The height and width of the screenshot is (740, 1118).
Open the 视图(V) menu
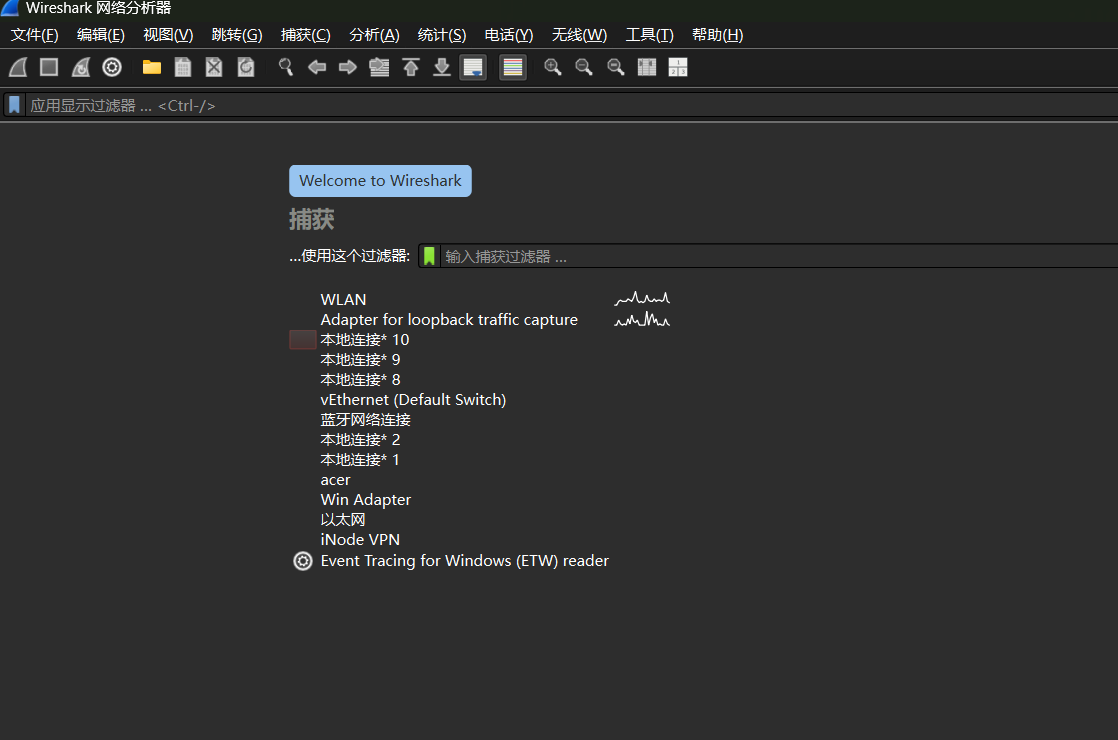[168, 35]
